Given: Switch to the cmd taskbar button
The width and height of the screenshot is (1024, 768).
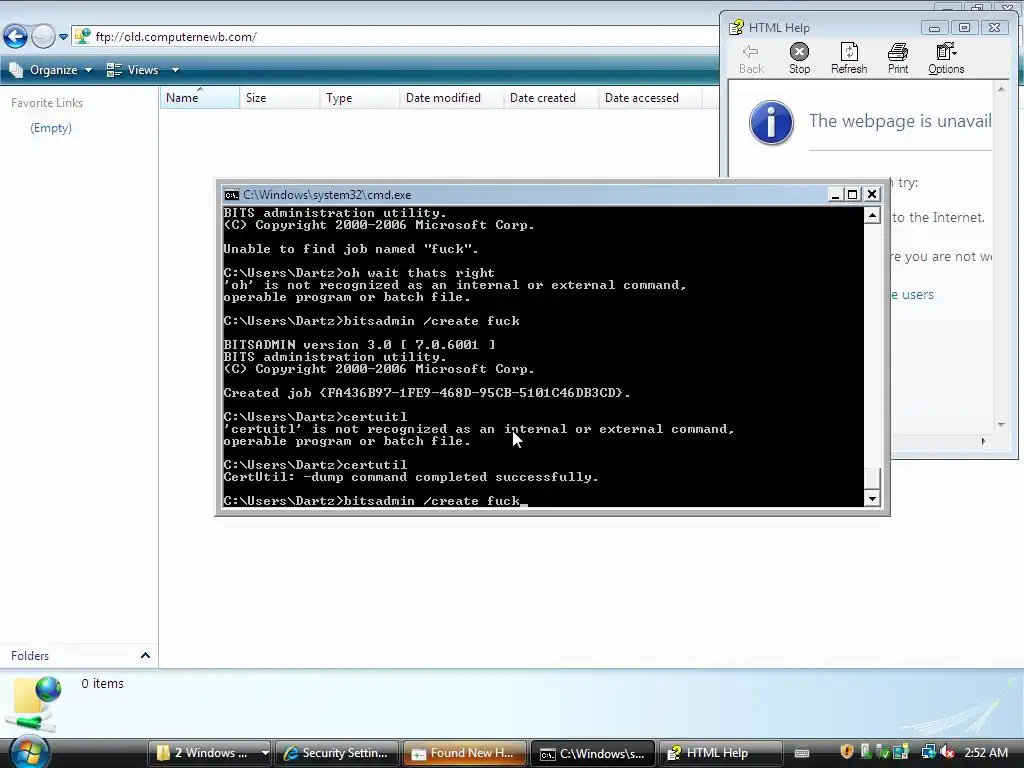Looking at the screenshot, I should (x=592, y=753).
